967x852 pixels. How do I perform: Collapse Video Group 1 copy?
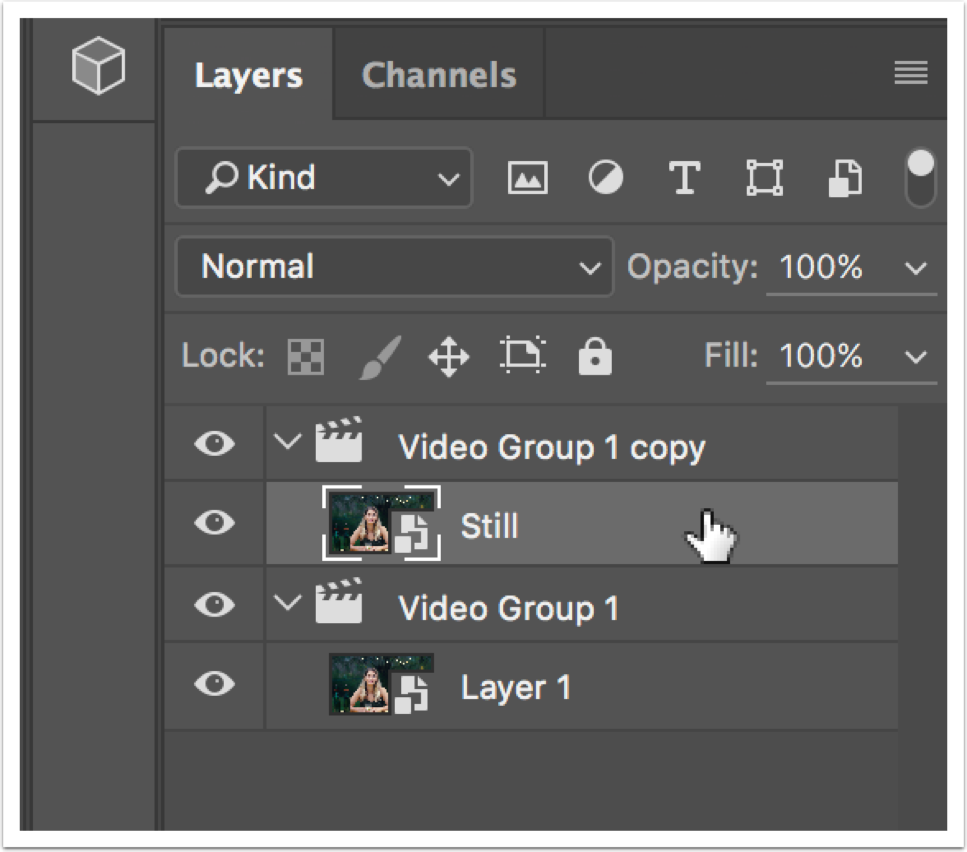pyautogui.click(x=287, y=441)
